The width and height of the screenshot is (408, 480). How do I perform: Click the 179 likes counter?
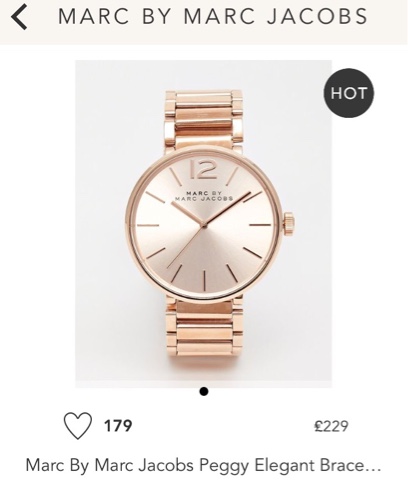[118, 426]
